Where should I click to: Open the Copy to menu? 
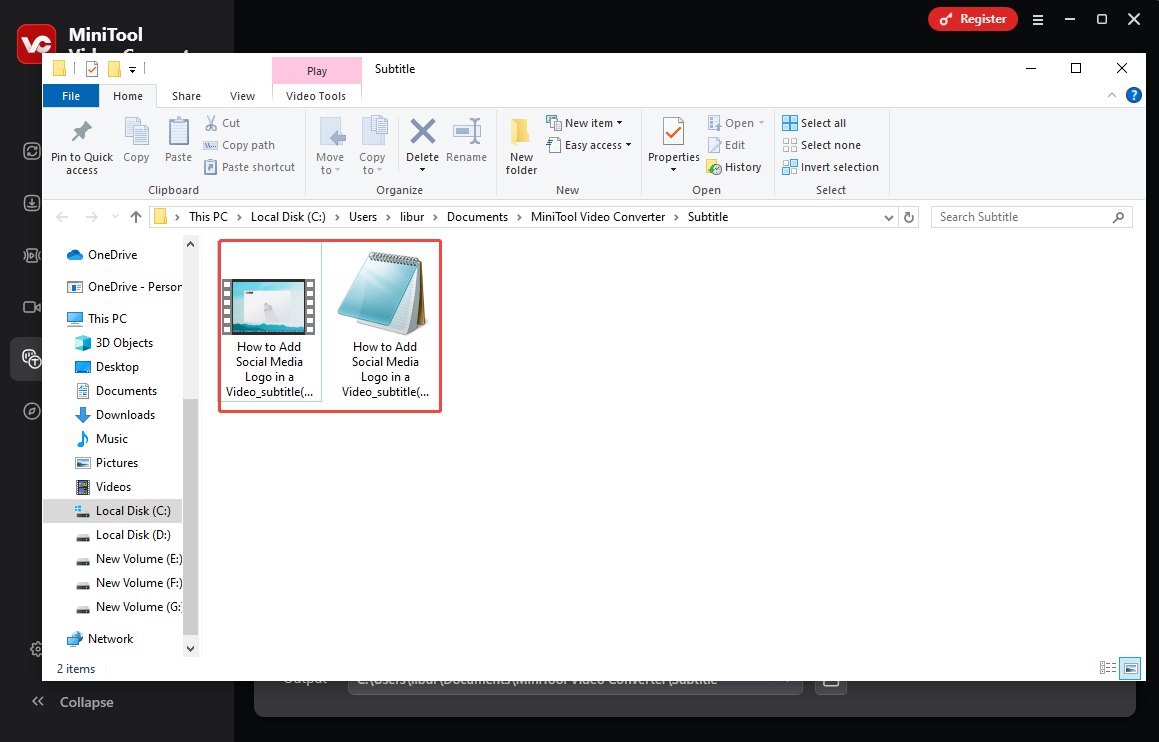(x=372, y=146)
